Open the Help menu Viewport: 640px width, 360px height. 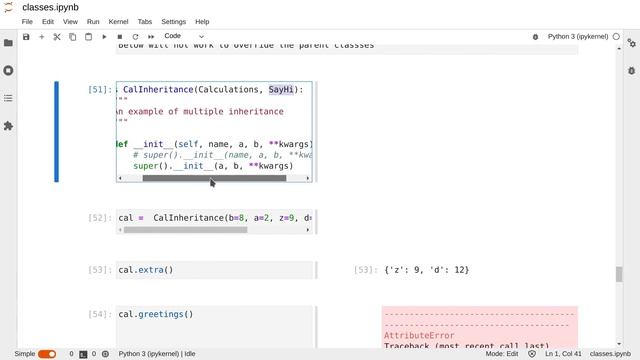coord(202,22)
